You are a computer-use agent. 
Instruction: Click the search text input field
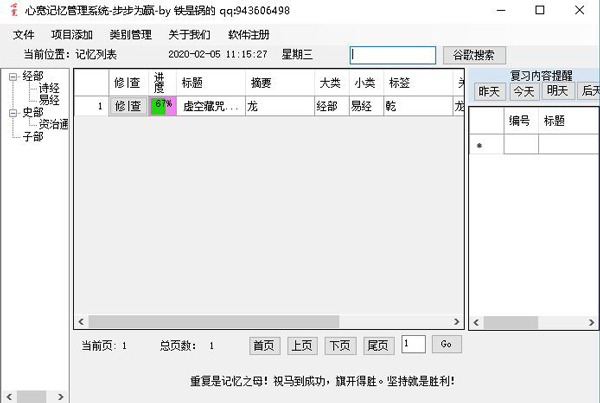[x=392, y=54]
